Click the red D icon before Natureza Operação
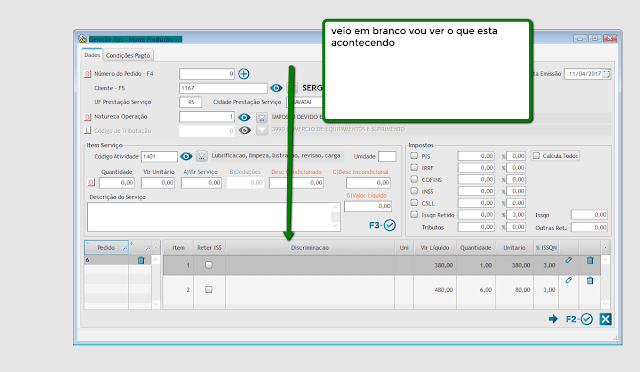 [x=87, y=117]
